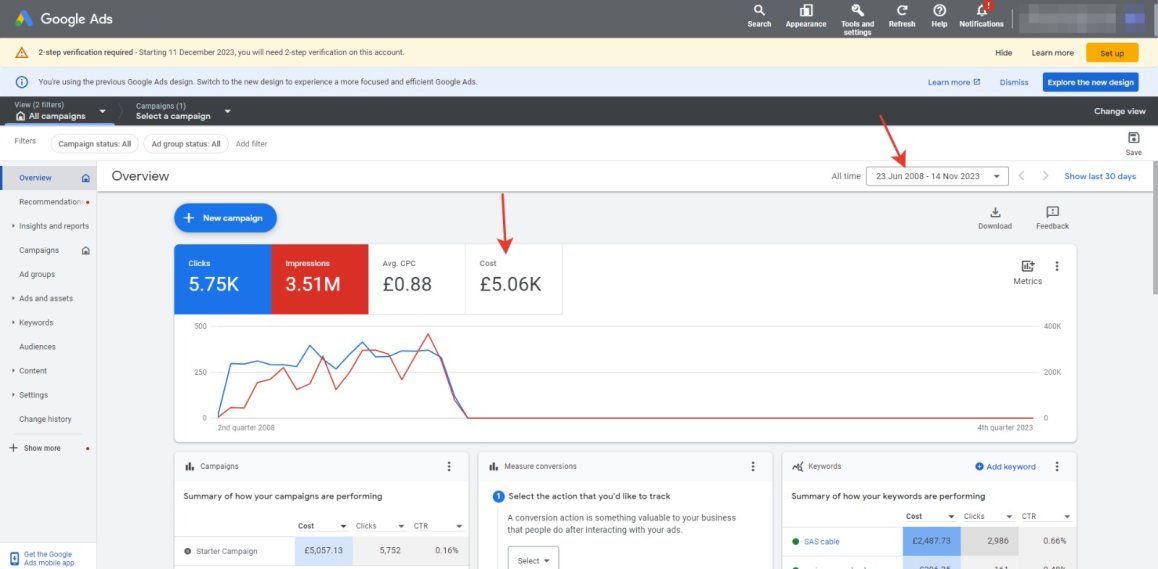The height and width of the screenshot is (569, 1158).
Task: Open Cost column dropdown in Keywords card
Action: tap(951, 517)
